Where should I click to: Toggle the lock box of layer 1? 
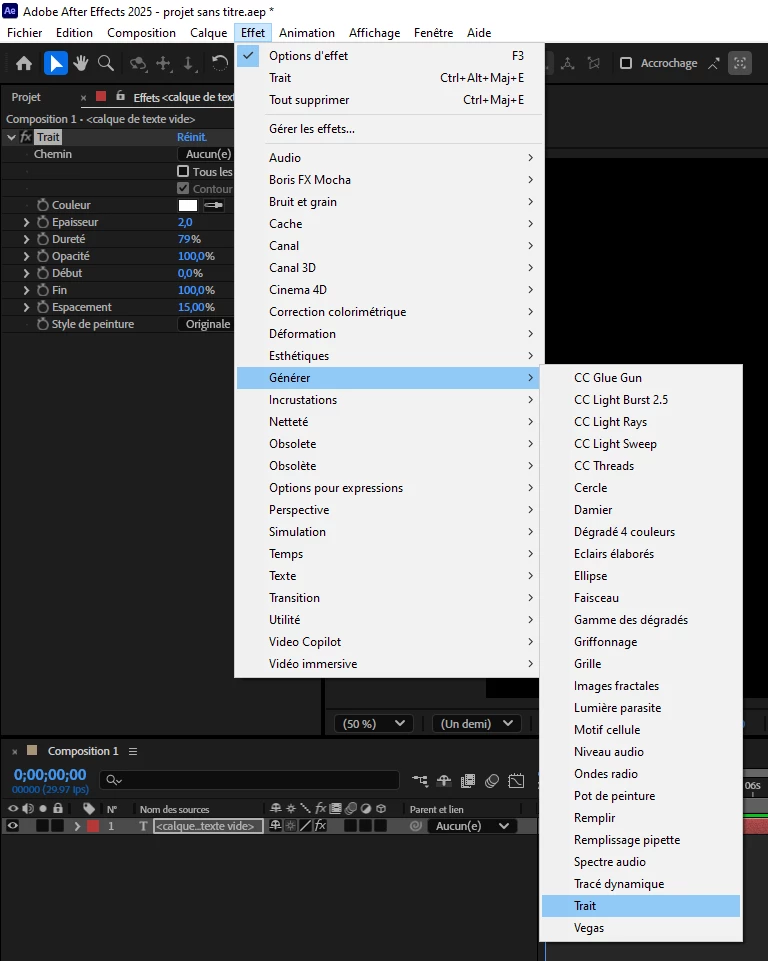[x=58, y=826]
